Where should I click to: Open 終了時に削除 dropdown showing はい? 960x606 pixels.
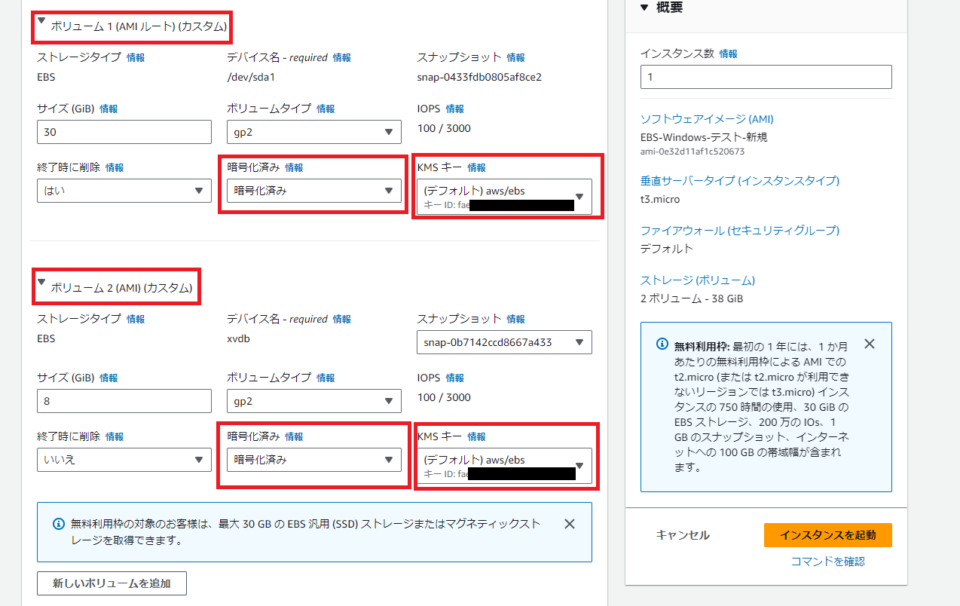pos(124,190)
